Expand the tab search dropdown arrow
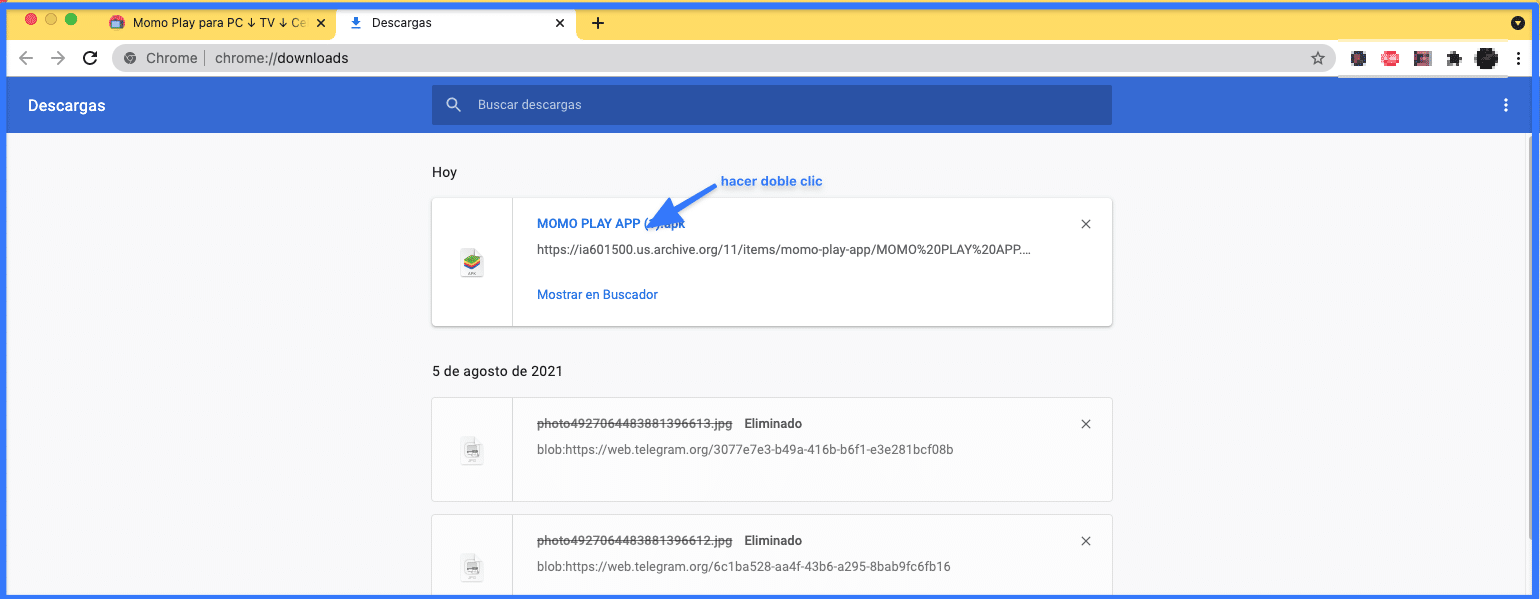 (x=1518, y=23)
